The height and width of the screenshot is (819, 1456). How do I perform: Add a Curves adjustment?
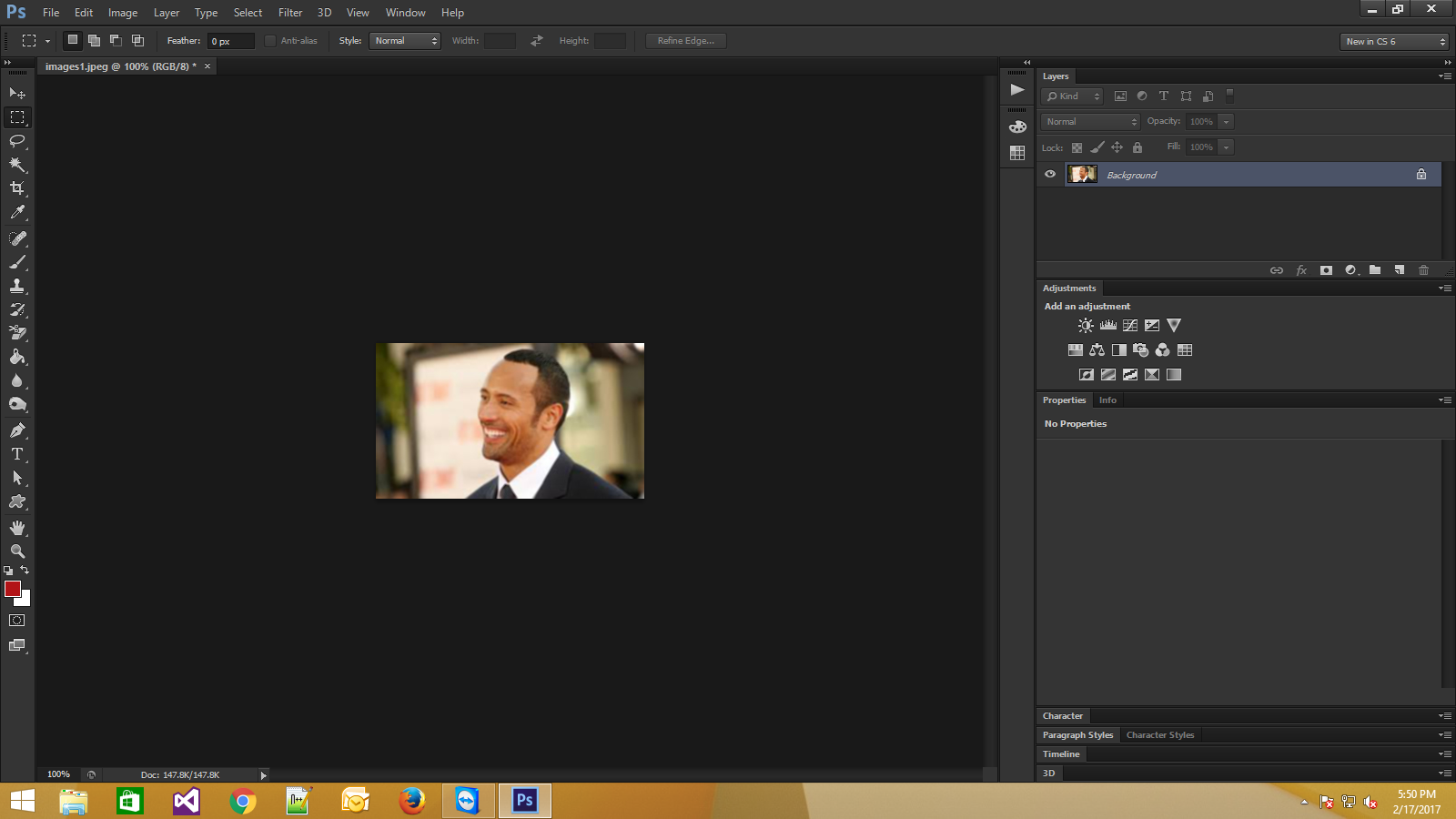[1130, 325]
